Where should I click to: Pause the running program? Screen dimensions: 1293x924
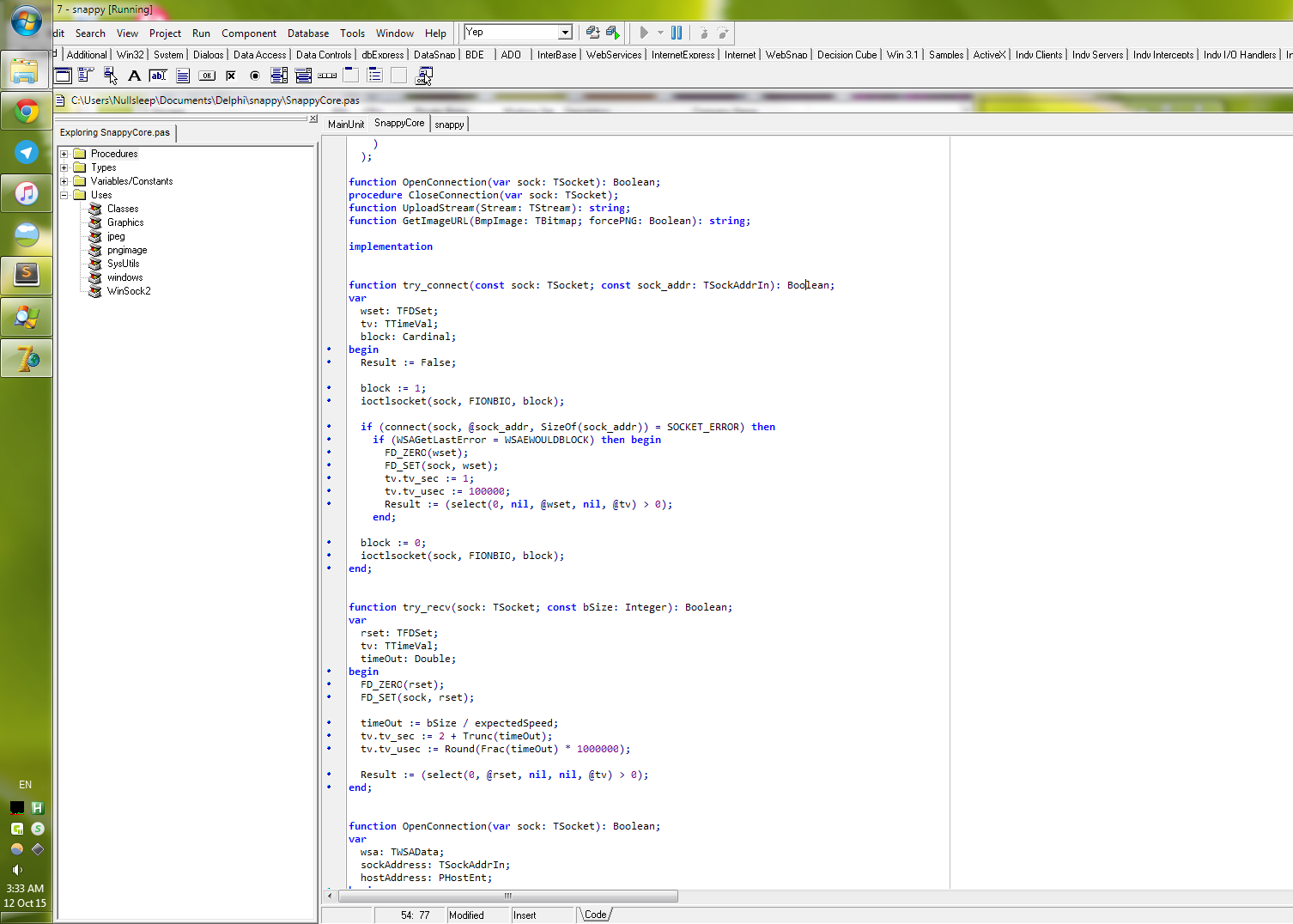click(677, 33)
